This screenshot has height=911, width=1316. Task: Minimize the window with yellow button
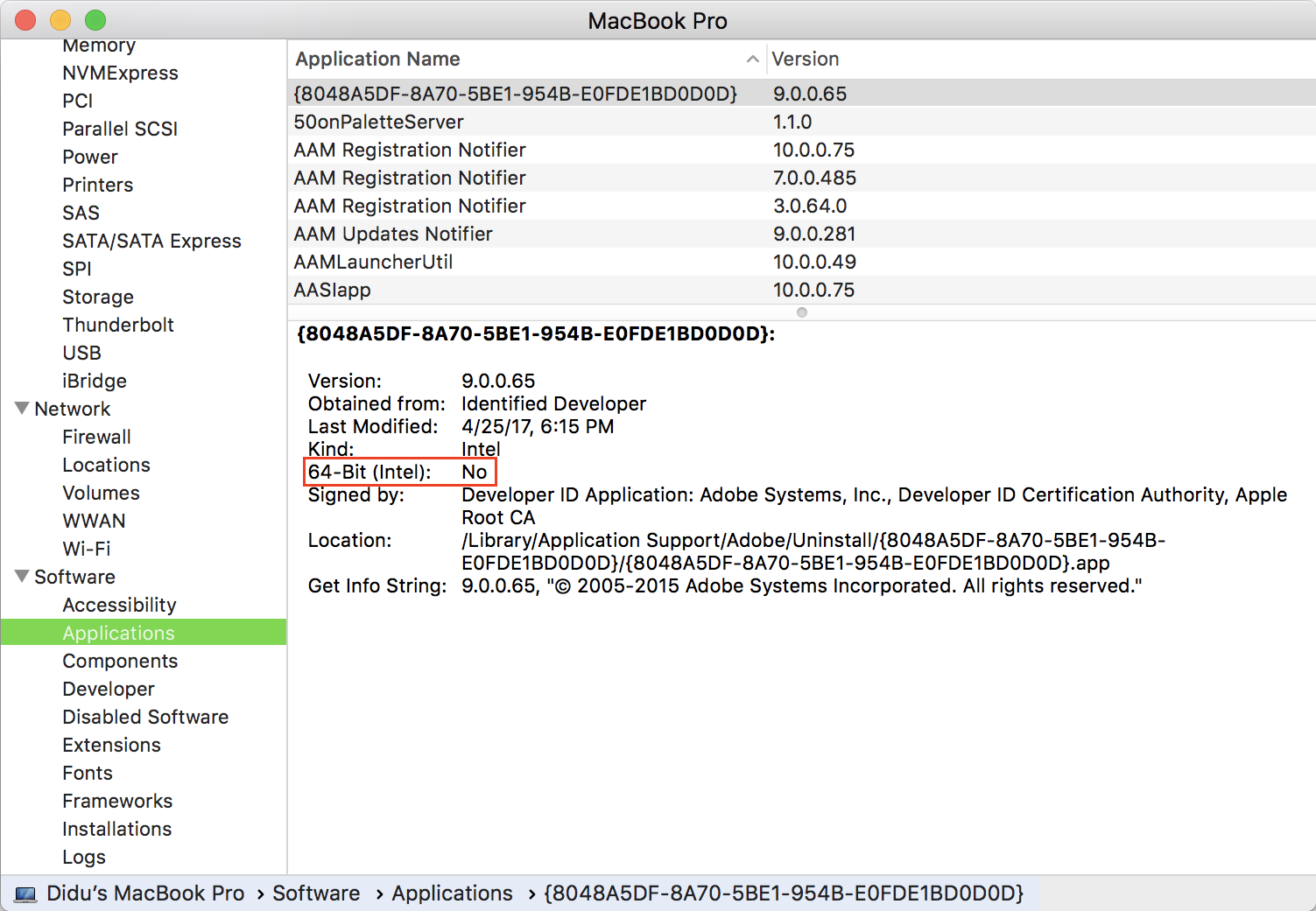click(x=60, y=19)
